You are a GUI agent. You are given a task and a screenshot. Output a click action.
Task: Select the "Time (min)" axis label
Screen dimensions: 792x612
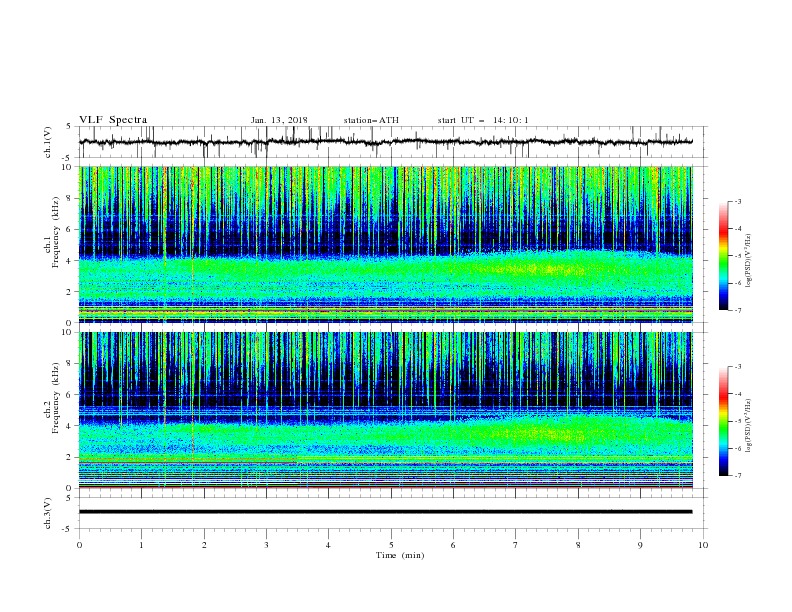(400, 555)
